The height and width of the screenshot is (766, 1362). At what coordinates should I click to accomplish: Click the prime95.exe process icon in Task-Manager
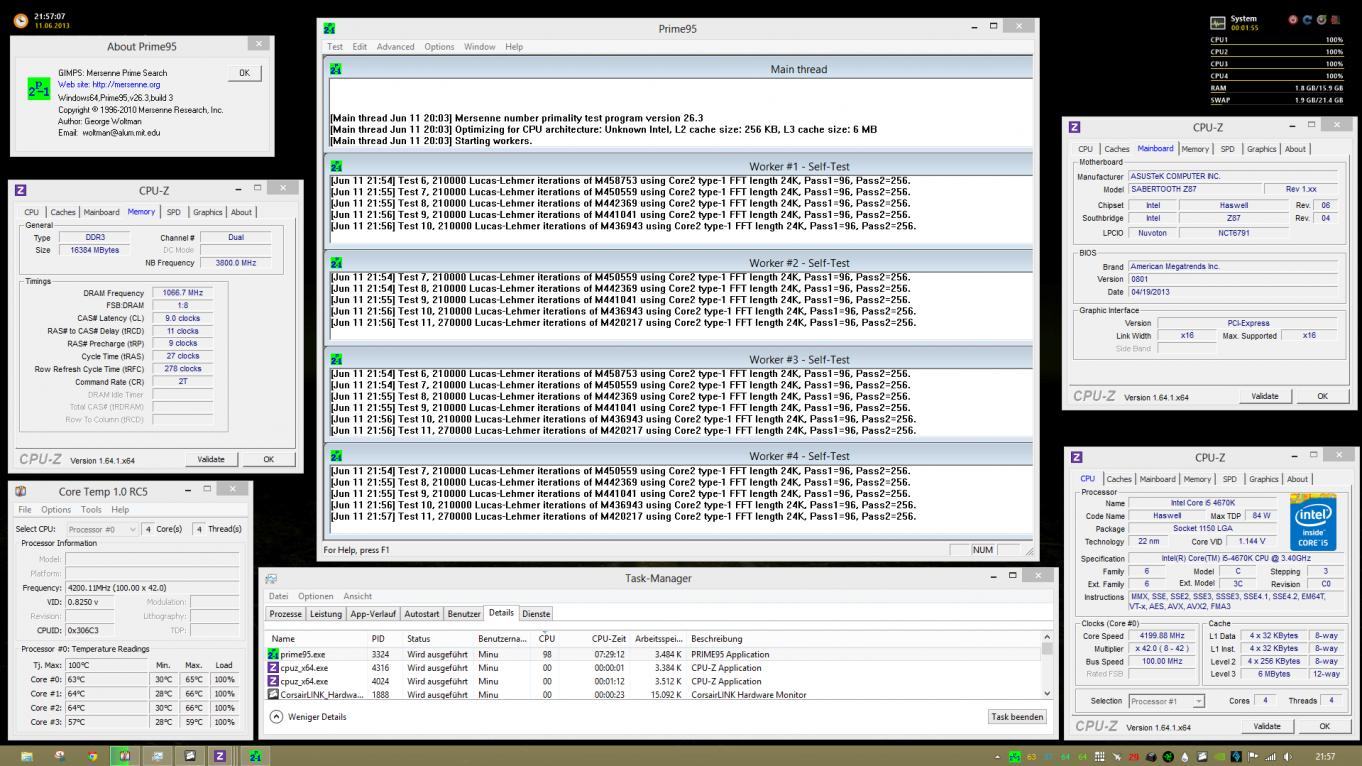pyautogui.click(x=274, y=654)
